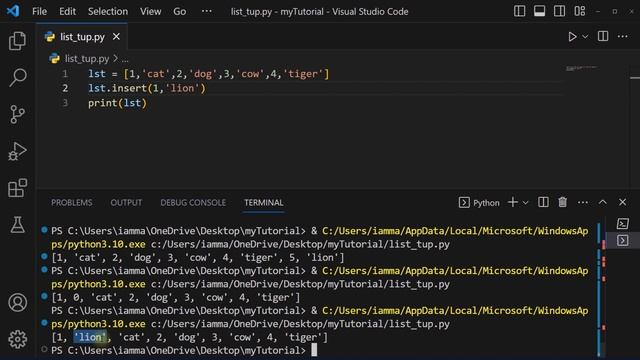This screenshot has width=640, height=360.
Task: Open the Run and Debug view
Action: pos(18,151)
